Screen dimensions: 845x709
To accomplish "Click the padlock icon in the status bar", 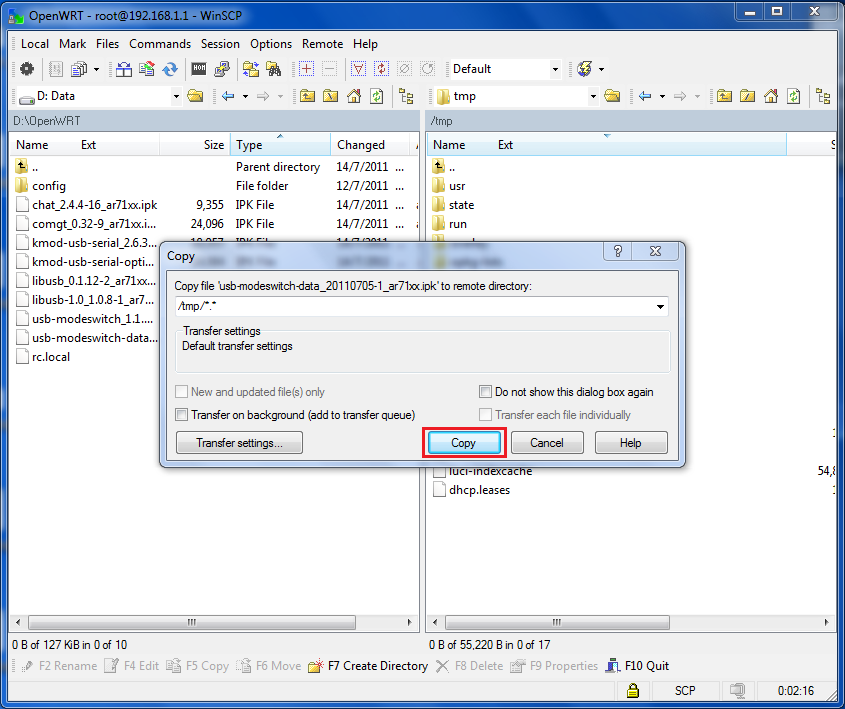I will pyautogui.click(x=633, y=690).
